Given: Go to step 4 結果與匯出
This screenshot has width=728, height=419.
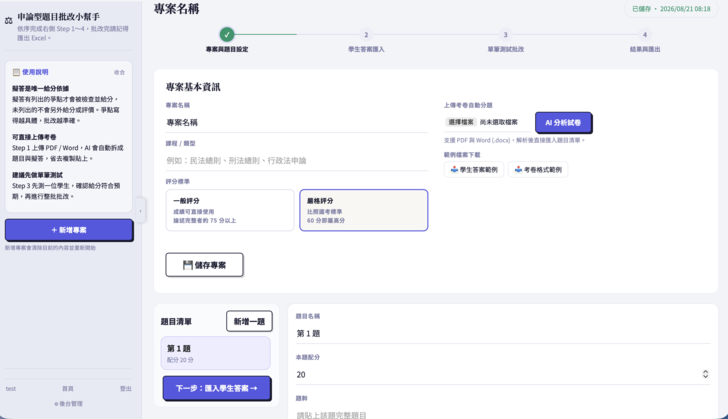Looking at the screenshot, I should click(x=644, y=35).
